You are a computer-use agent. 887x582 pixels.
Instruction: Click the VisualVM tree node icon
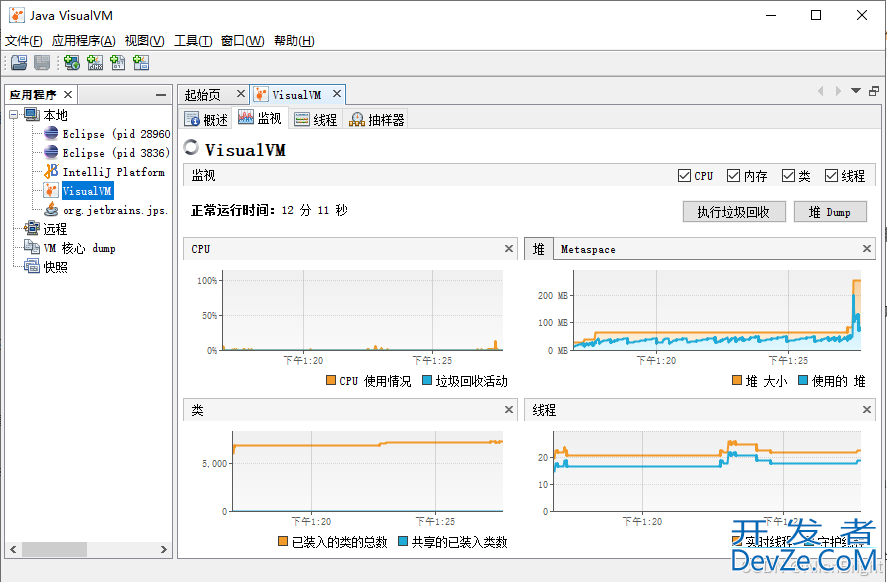tap(51, 191)
